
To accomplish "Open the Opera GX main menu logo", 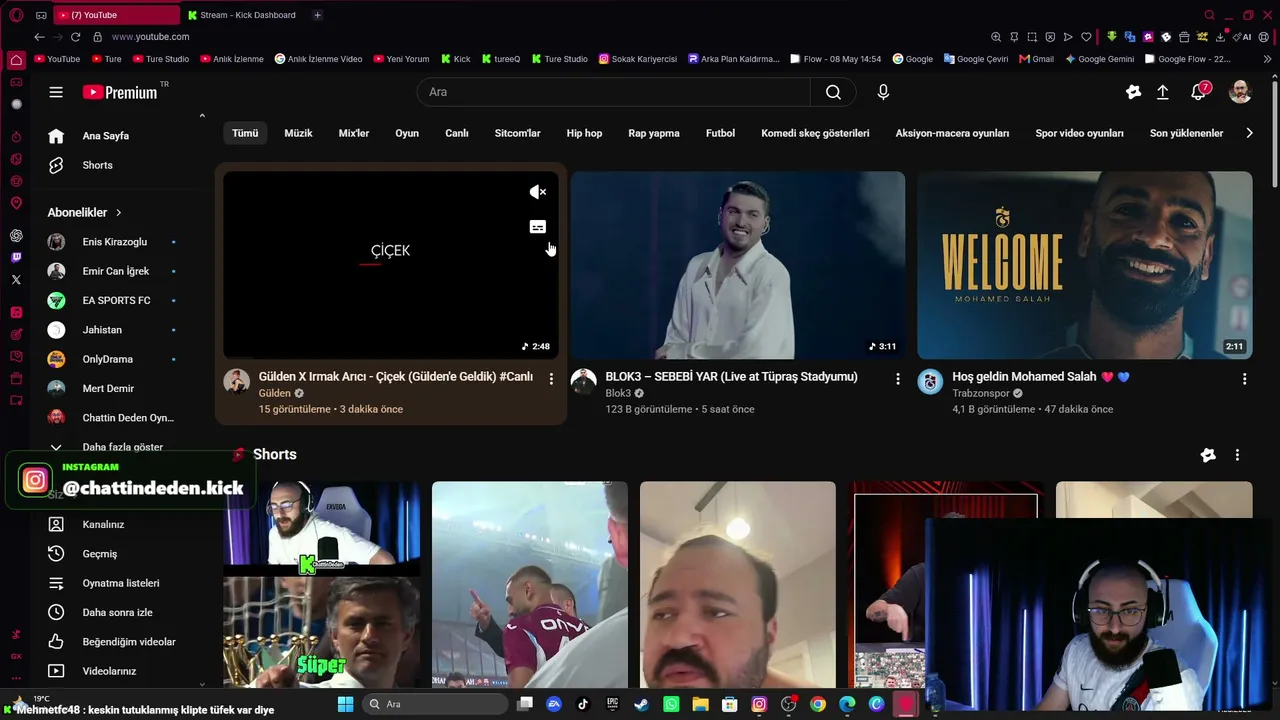I will coord(16,15).
